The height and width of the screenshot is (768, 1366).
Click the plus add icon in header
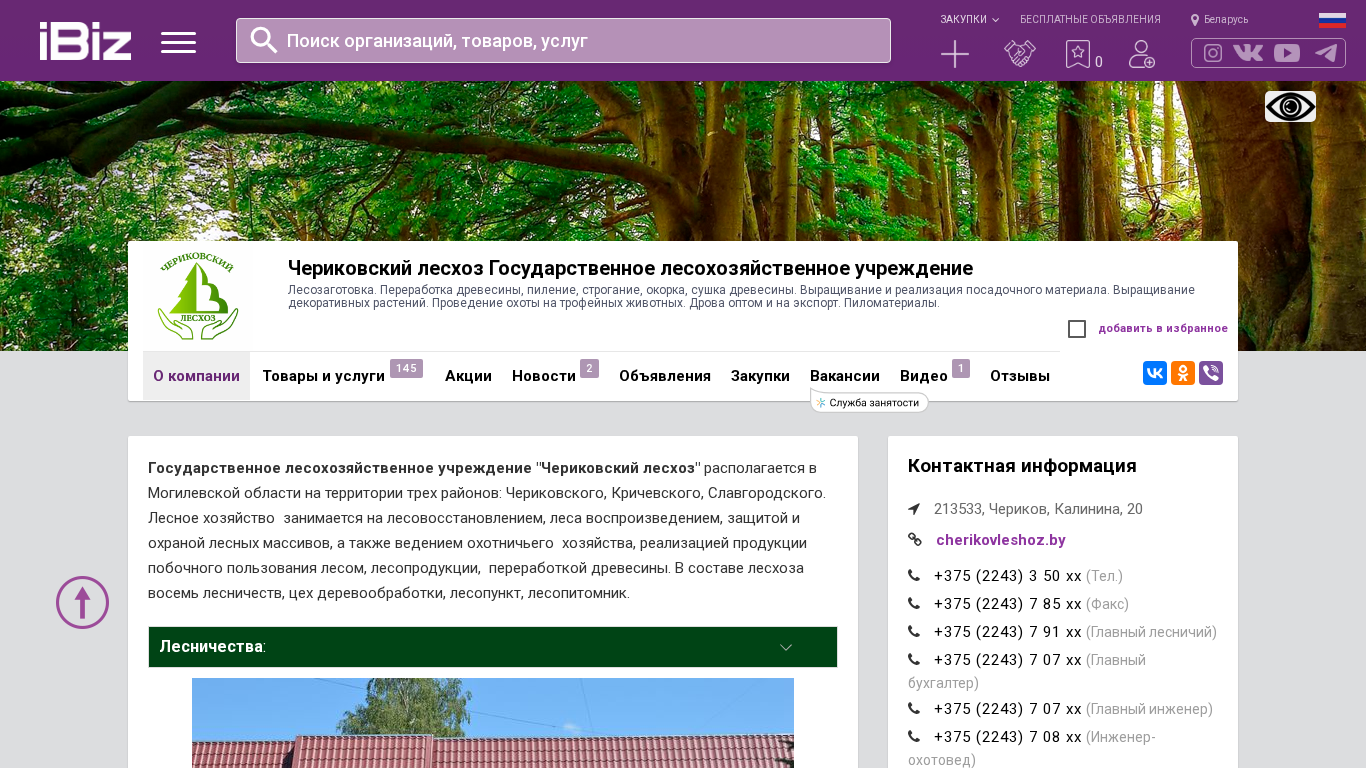[x=955, y=54]
